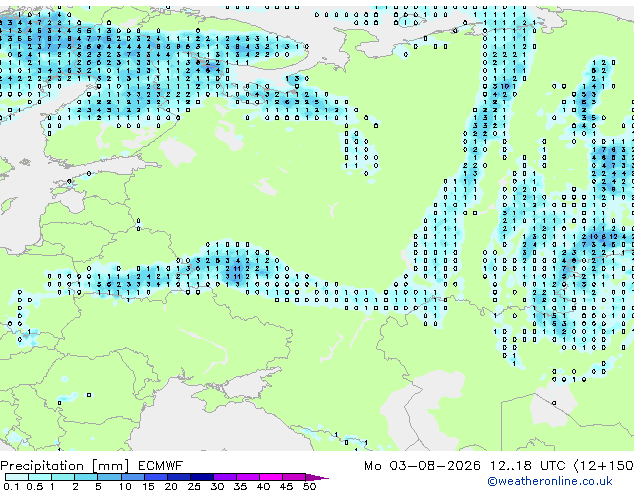
Task: Click the above-50 arrow tip of the legend
Action: (x=317, y=477)
